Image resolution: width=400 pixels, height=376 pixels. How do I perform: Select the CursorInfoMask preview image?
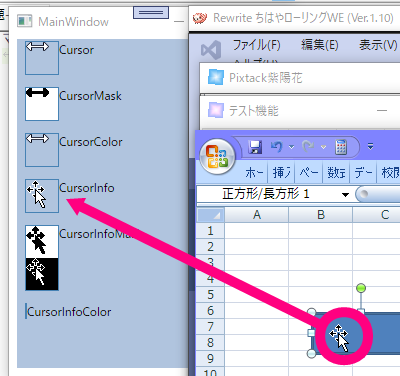coord(42,258)
